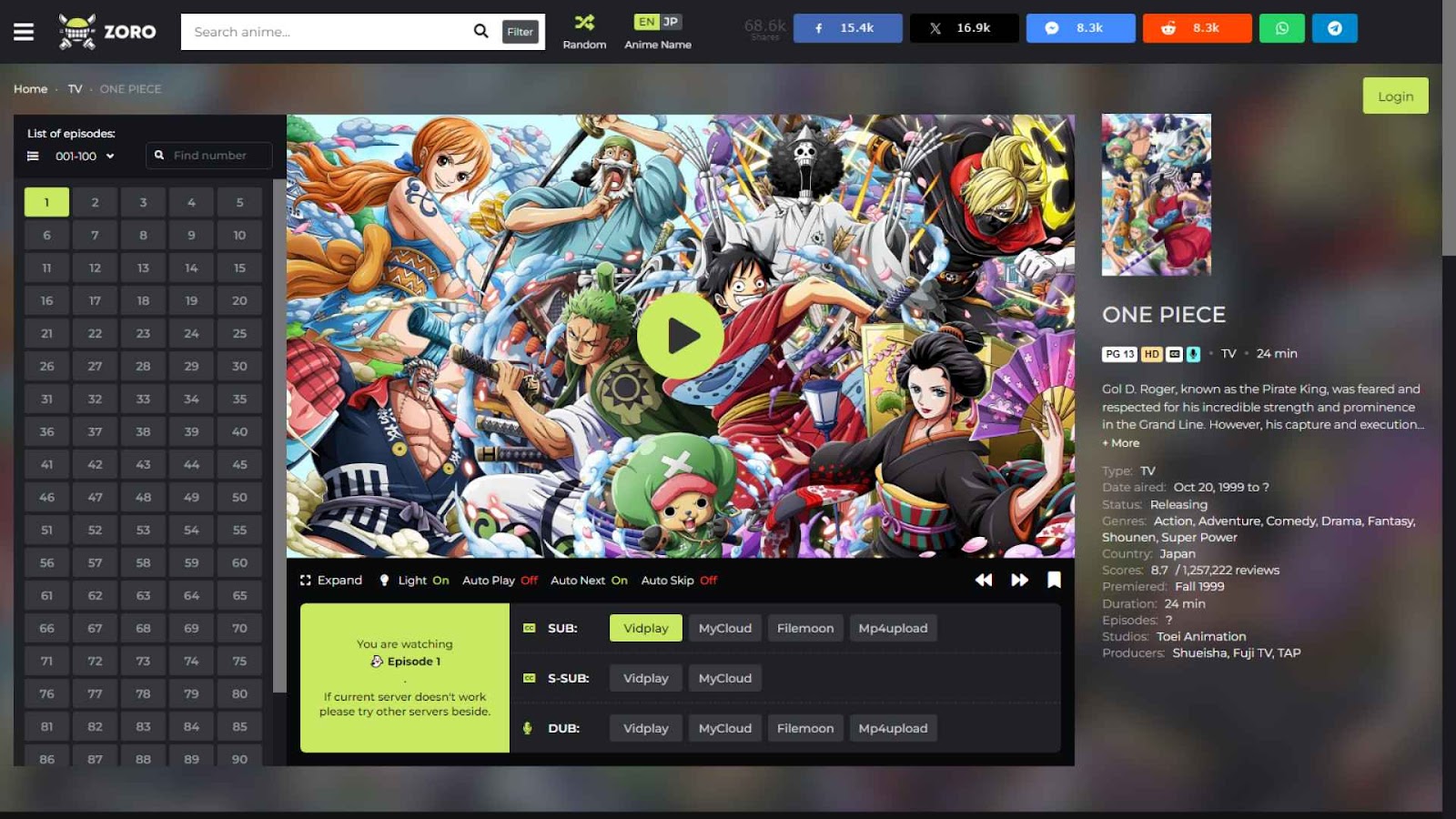Open the Adventure genre link
Screen dimensions: 1456x819
(1229, 521)
